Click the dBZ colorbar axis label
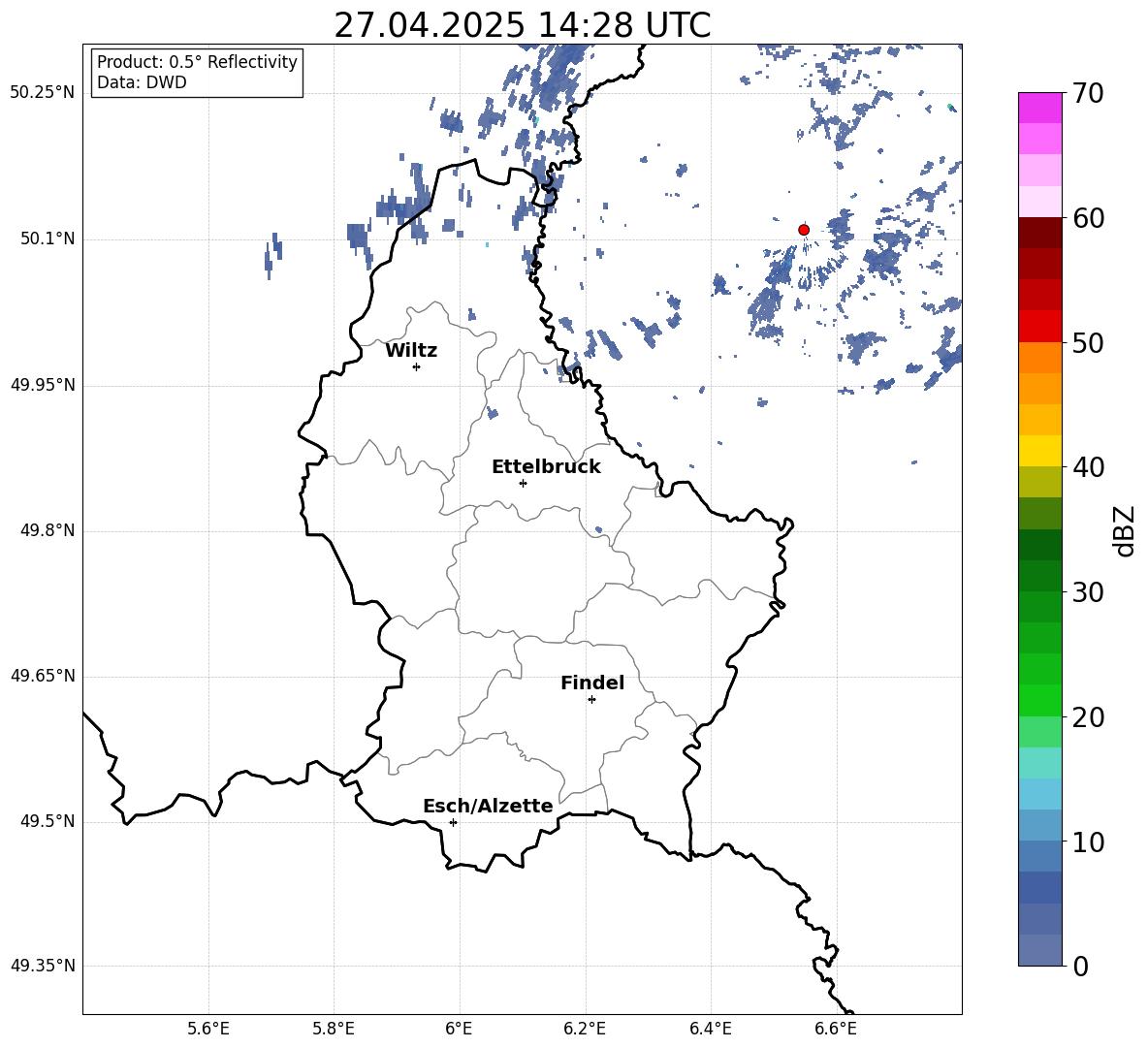 pos(1124,530)
